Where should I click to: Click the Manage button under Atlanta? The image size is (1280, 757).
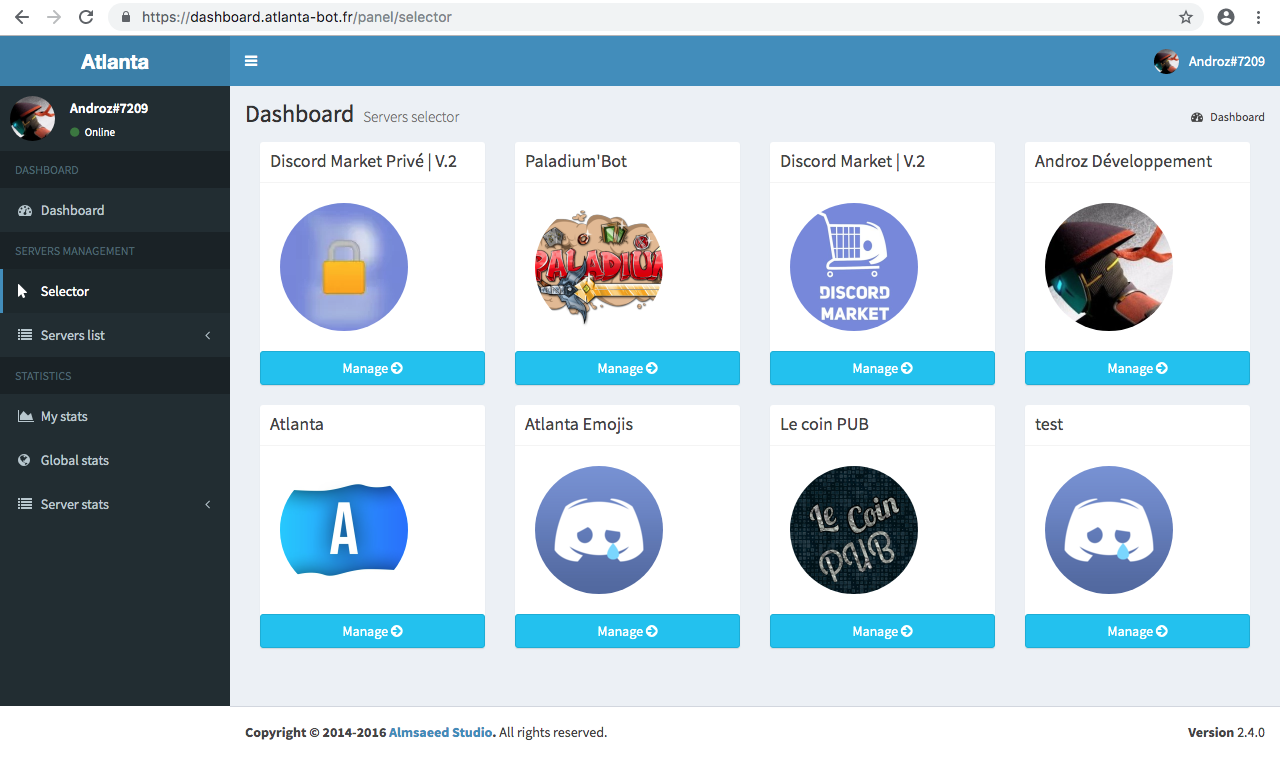point(372,631)
